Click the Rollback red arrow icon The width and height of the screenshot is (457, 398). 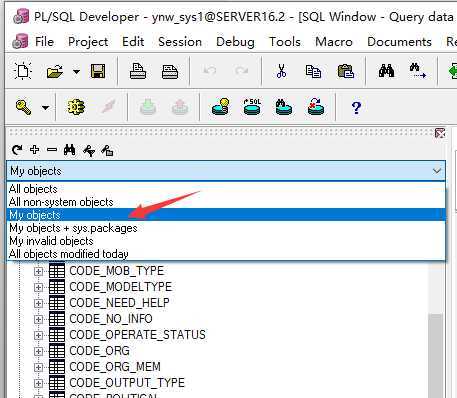click(x=179, y=107)
